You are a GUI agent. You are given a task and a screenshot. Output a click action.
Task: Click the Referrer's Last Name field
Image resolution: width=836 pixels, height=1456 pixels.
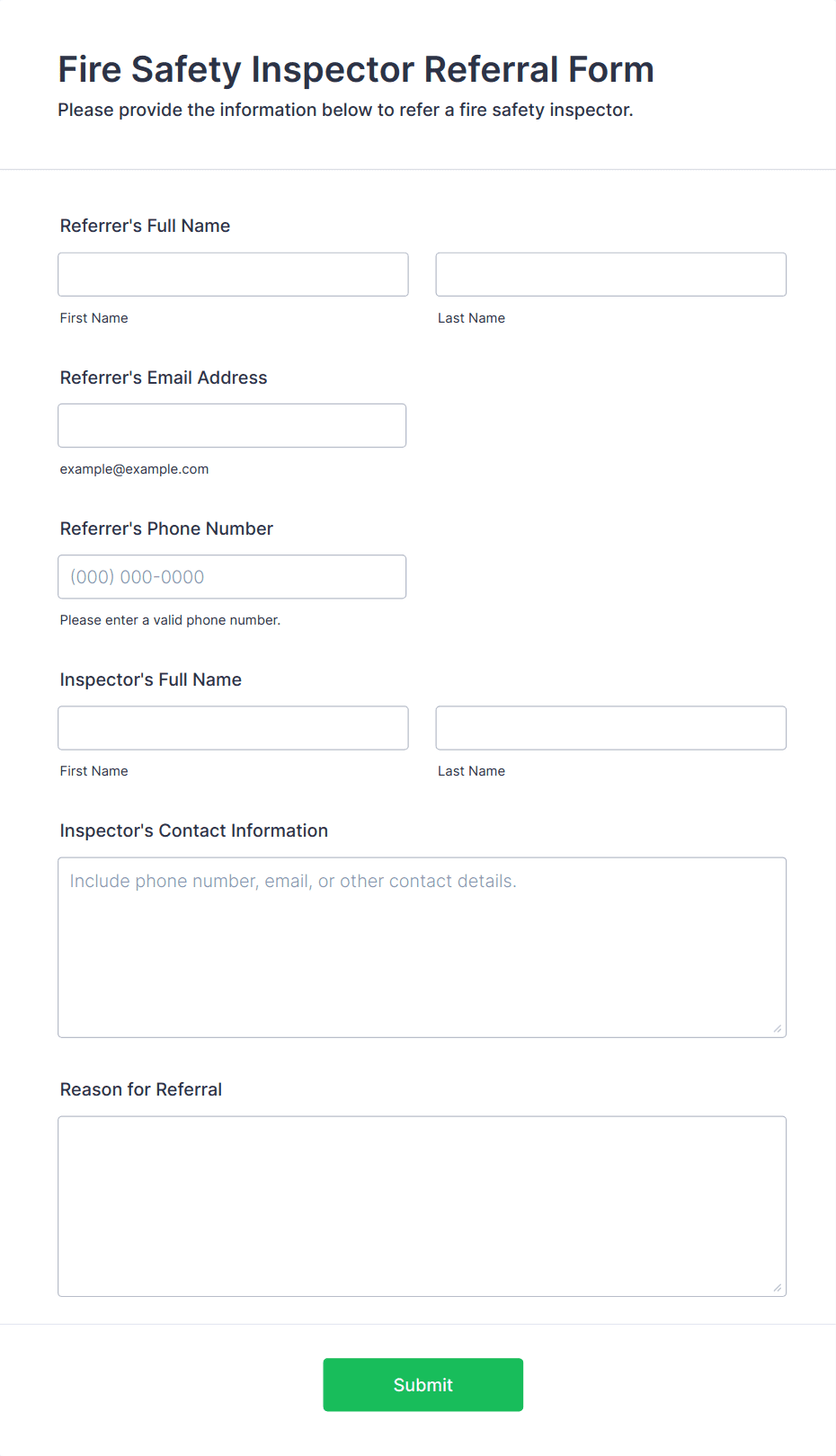pyautogui.click(x=611, y=274)
